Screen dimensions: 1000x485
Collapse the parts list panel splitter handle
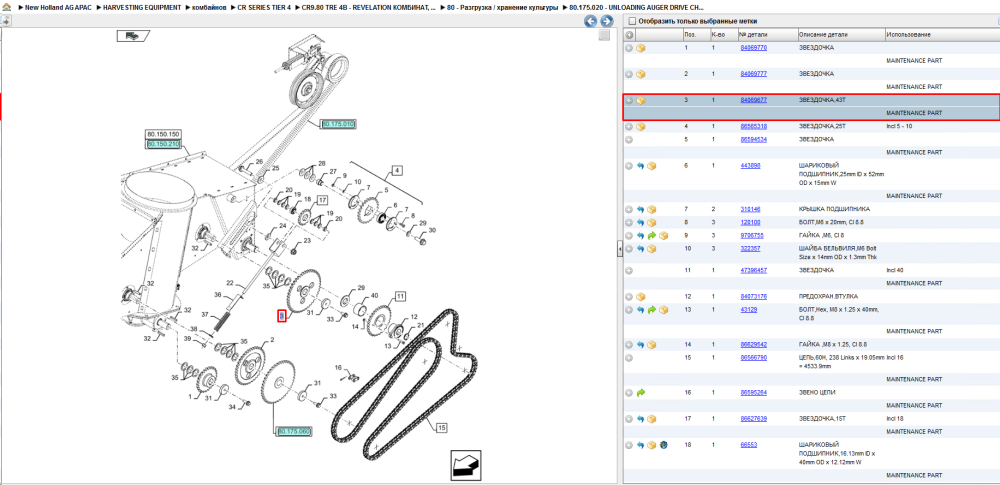coord(620,250)
